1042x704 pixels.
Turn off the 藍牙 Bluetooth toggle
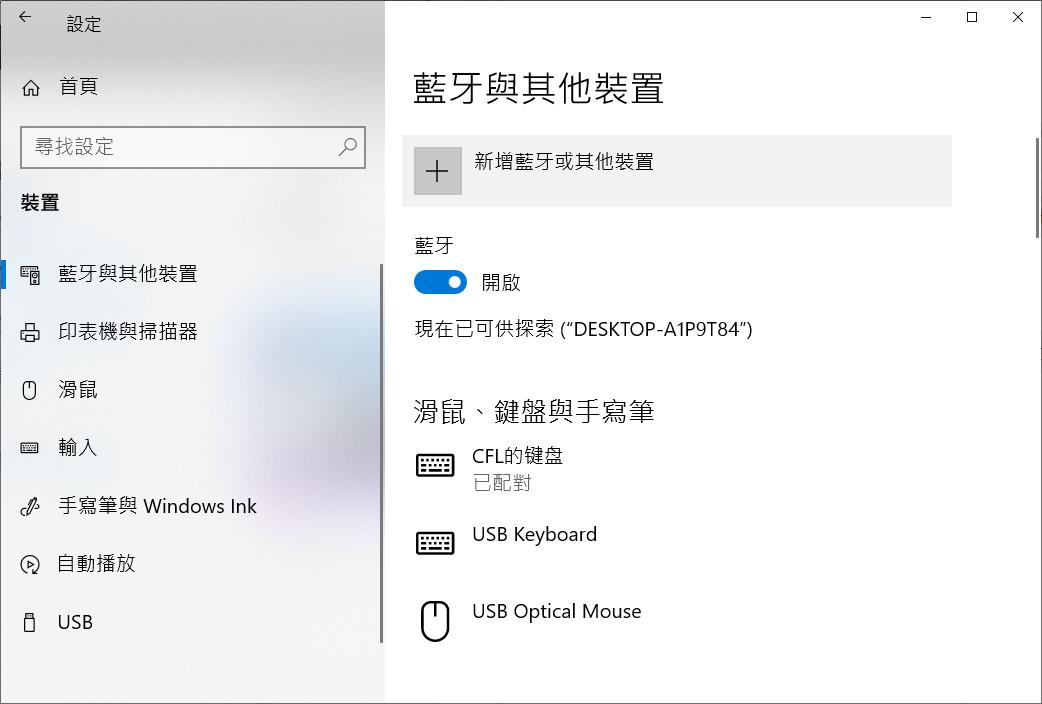[x=441, y=283]
